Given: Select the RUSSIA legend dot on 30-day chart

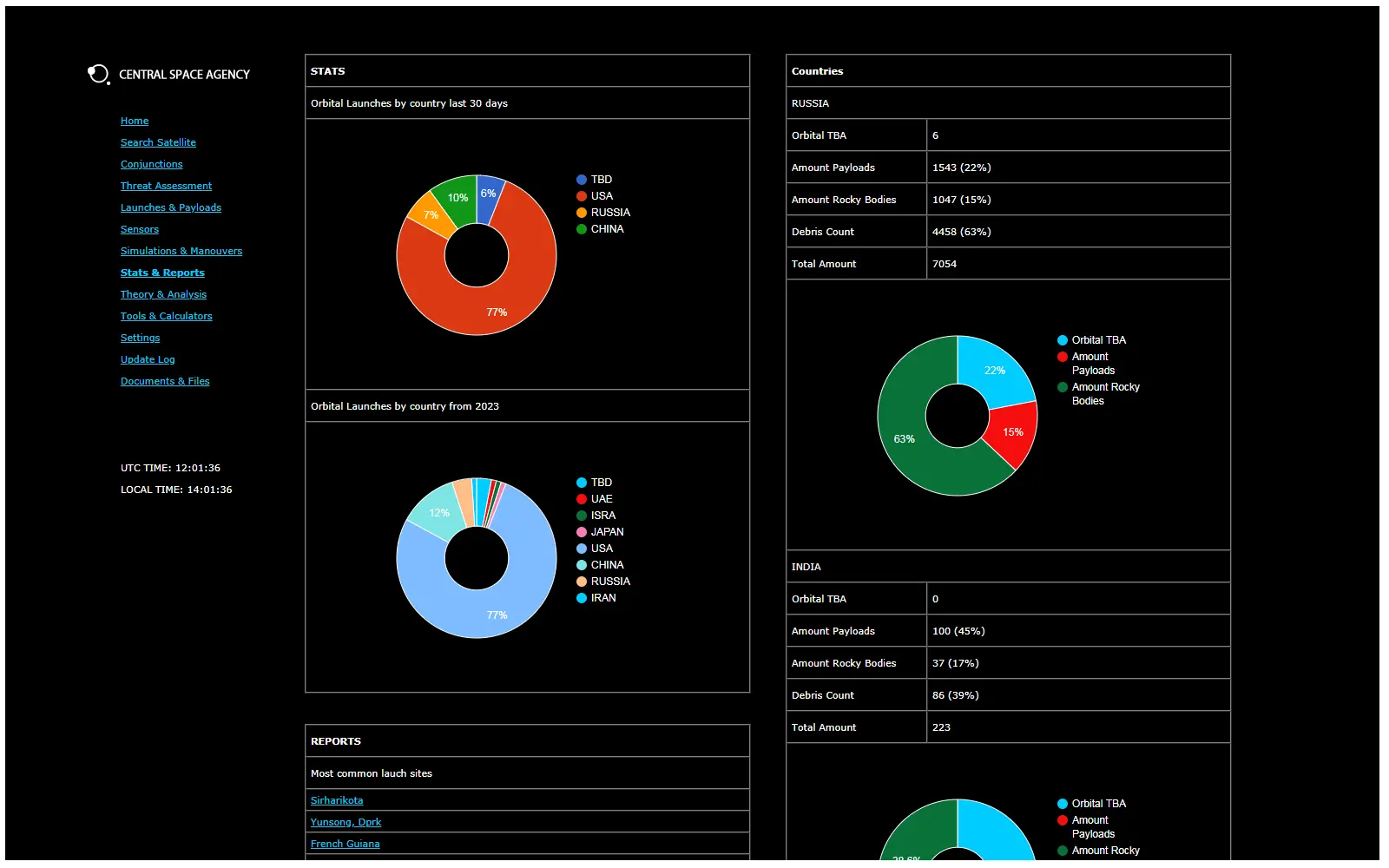Looking at the screenshot, I should (580, 212).
